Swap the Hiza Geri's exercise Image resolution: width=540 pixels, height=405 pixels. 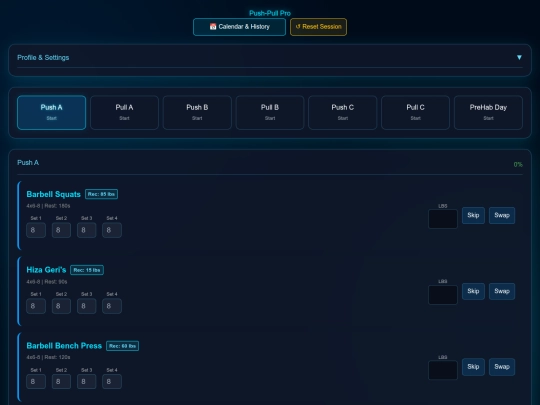(502, 291)
